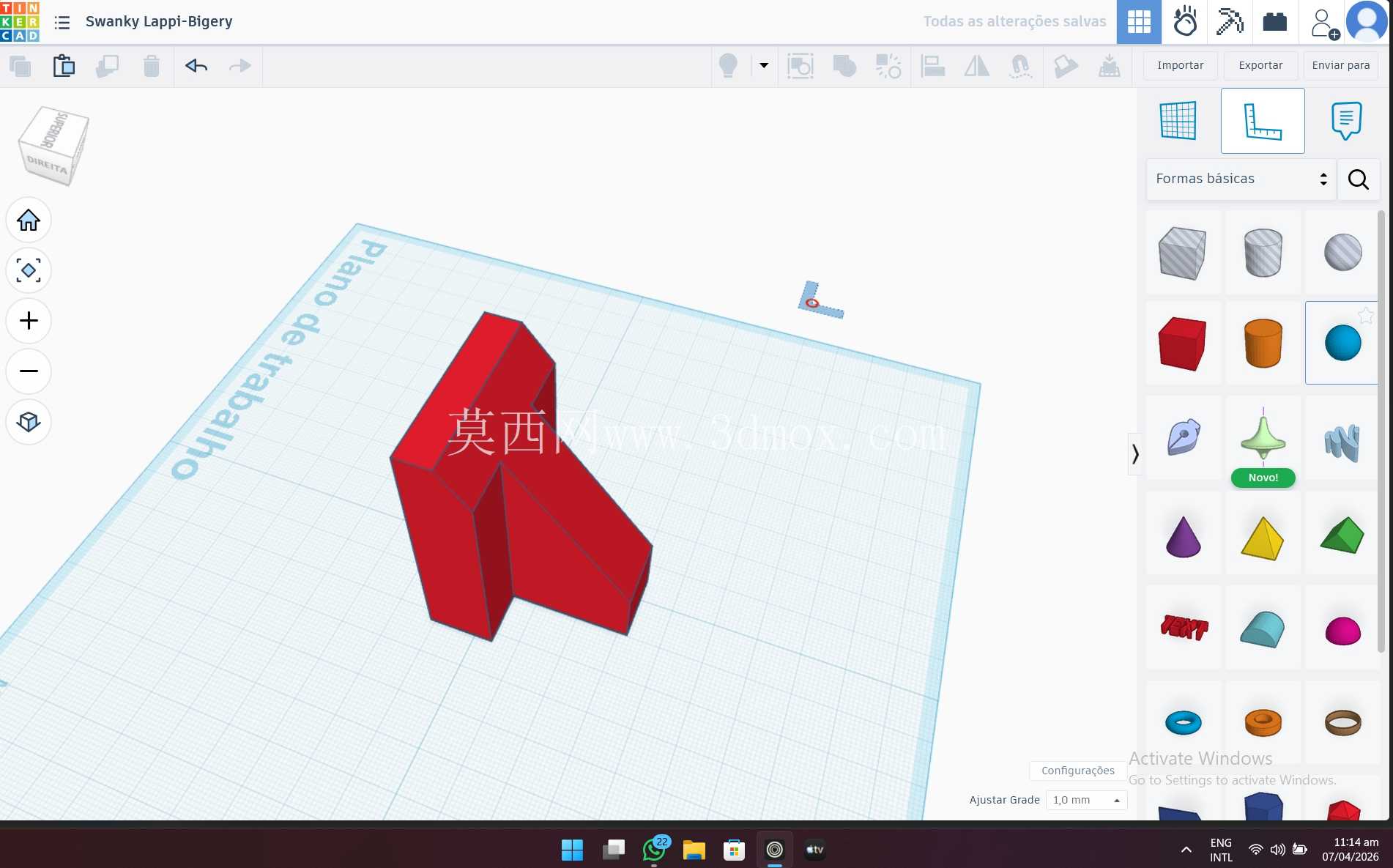1393x868 pixels.
Task: Open the visibility options dropdown arrow
Action: click(764, 65)
